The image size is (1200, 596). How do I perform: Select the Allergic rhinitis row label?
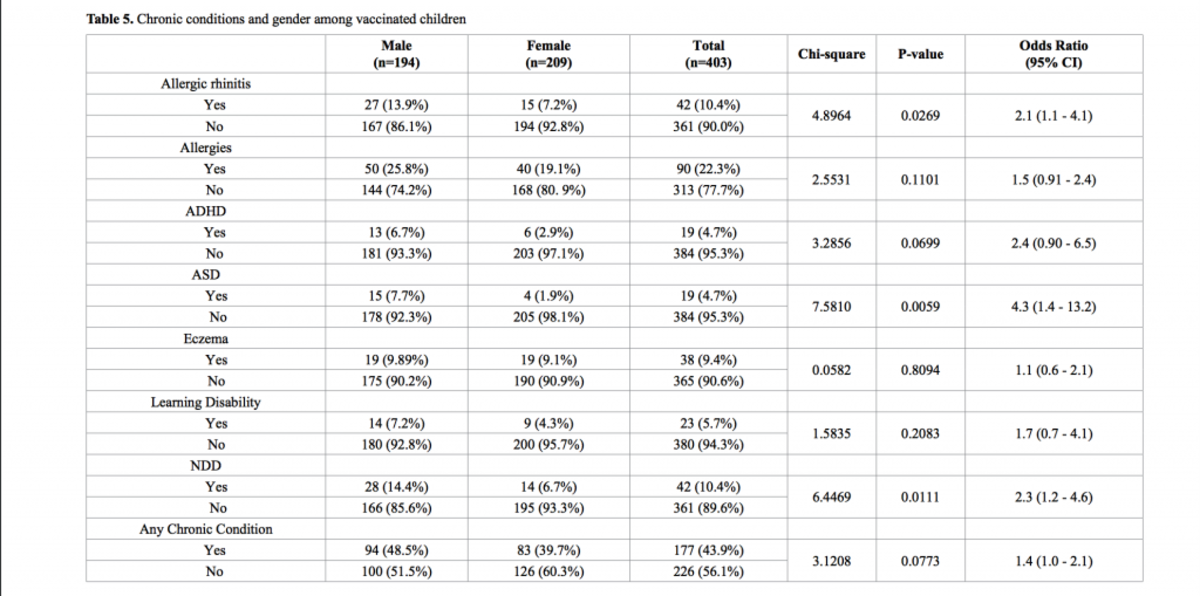pos(206,84)
